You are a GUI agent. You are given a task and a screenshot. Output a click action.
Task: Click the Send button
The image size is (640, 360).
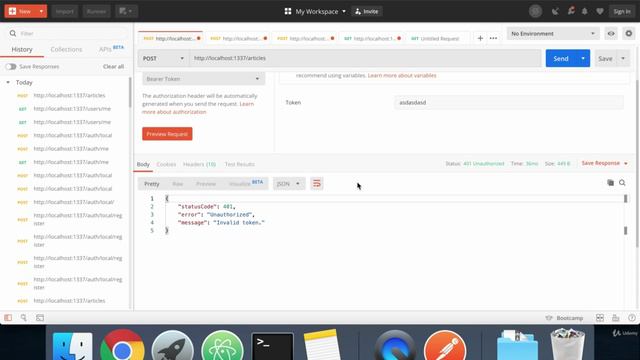(561, 59)
